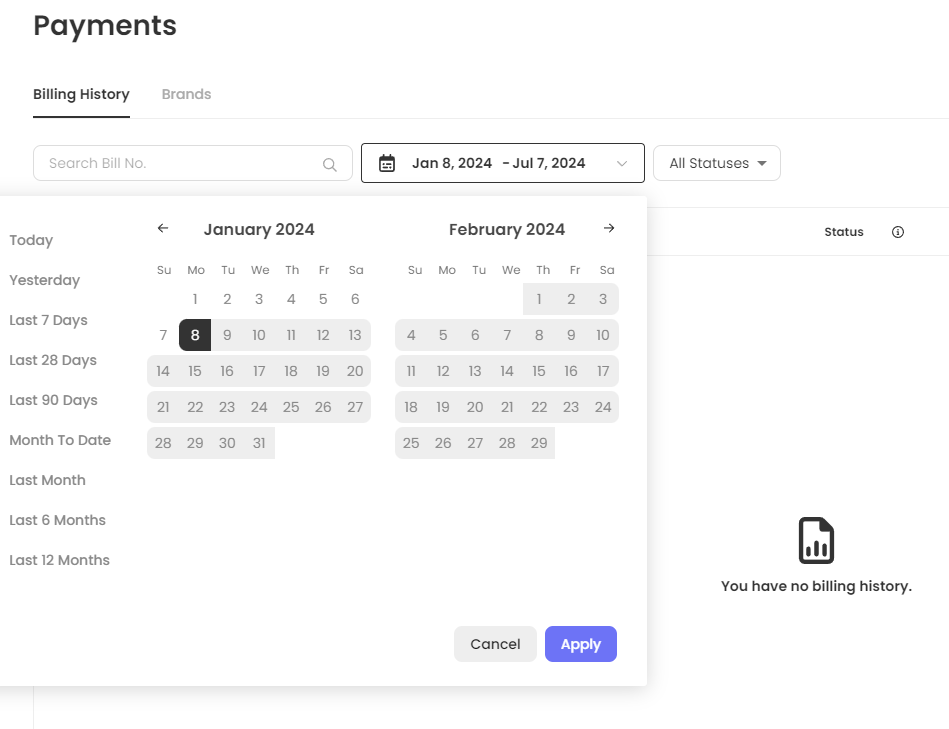
Task: Click the search magnifier icon
Action: point(330,165)
